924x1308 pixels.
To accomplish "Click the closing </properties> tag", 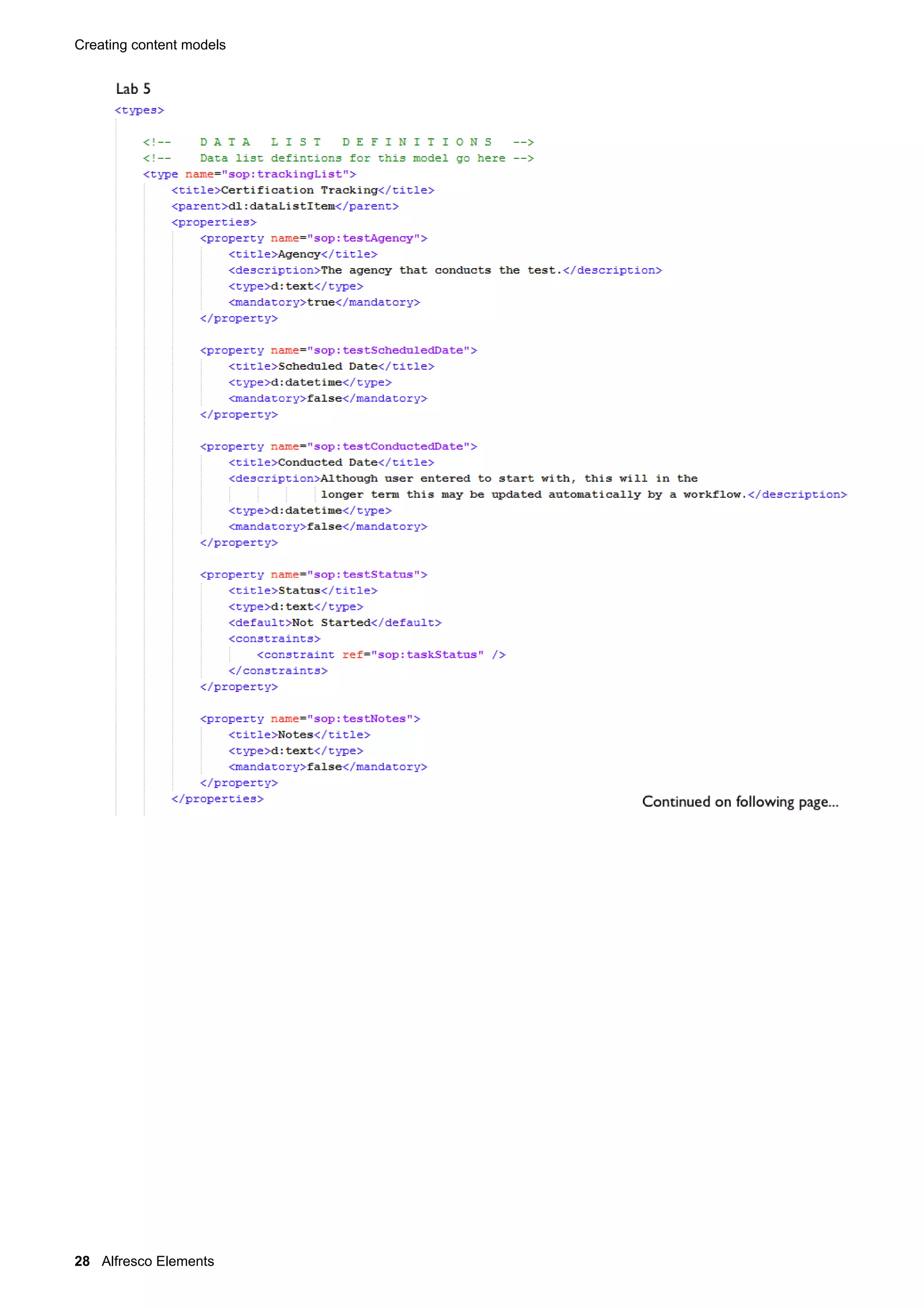I will click(x=217, y=799).
